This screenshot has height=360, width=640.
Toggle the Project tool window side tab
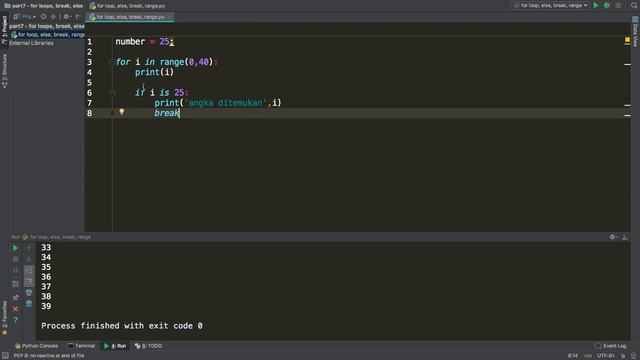tap(4, 30)
